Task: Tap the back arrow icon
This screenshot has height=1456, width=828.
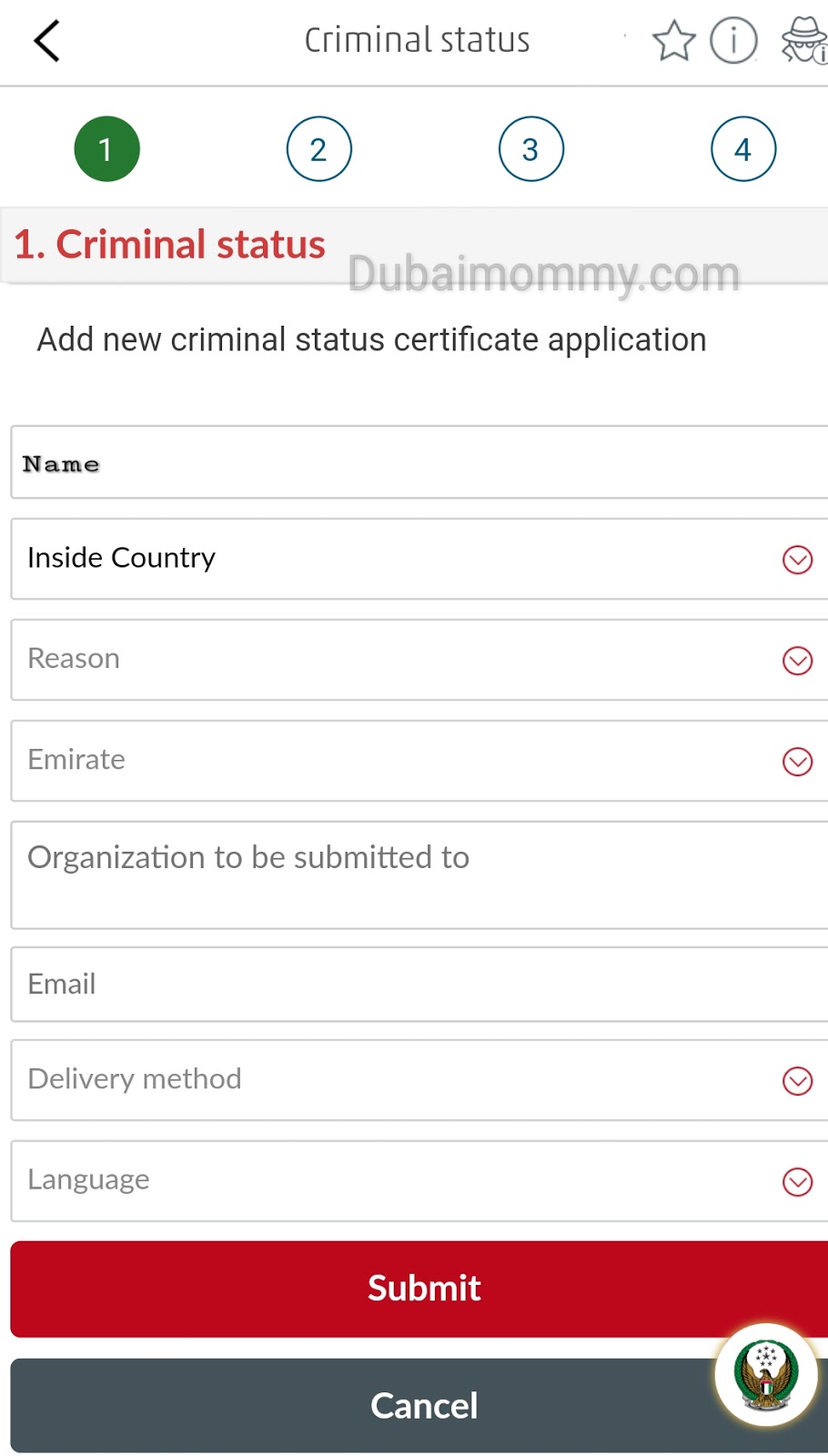Action: [x=46, y=41]
